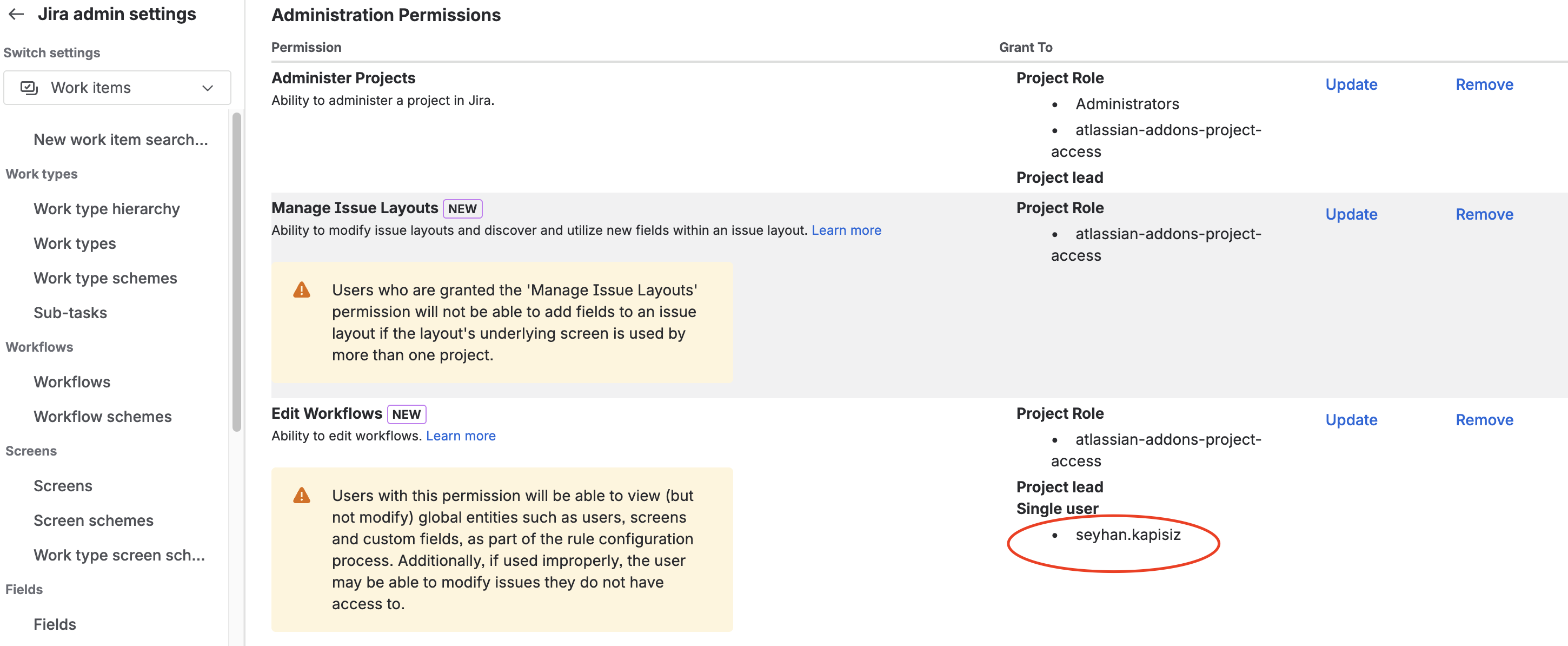
Task: Go to Screen schemes
Action: pyautogui.click(x=93, y=520)
